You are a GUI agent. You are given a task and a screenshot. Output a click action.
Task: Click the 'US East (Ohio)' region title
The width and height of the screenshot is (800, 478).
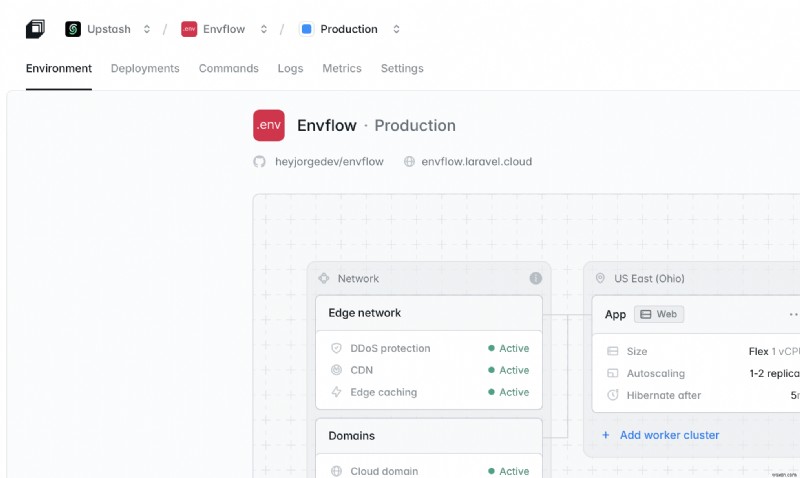tap(649, 278)
